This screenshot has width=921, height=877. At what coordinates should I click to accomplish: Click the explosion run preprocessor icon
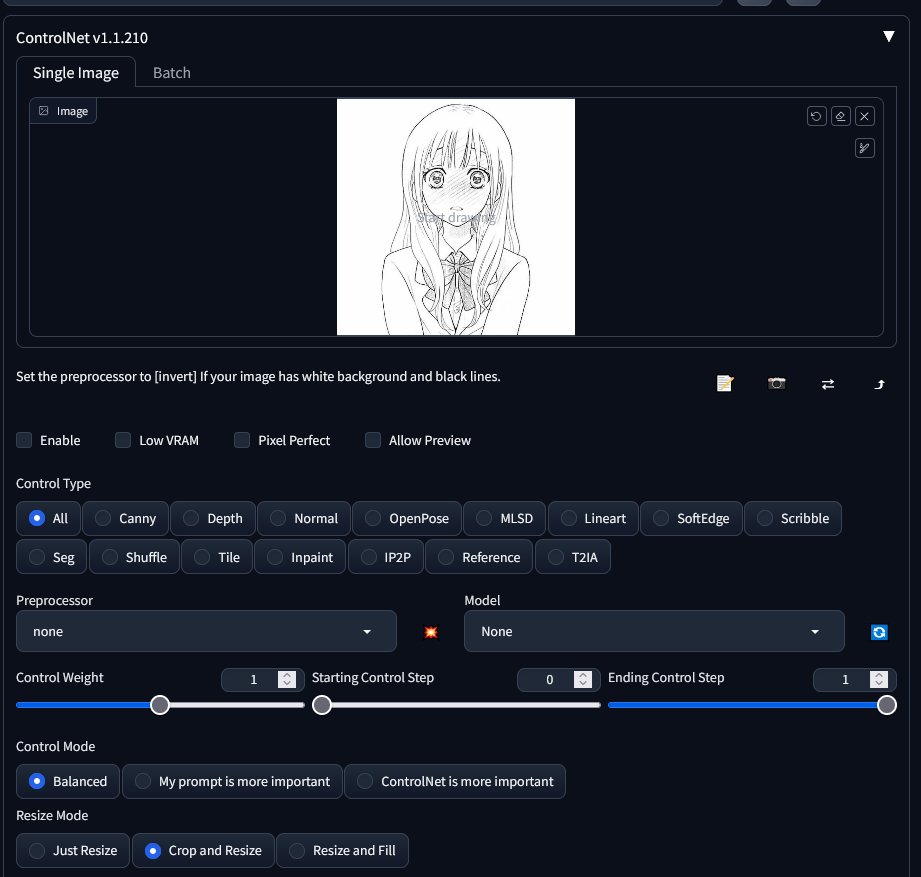point(431,631)
